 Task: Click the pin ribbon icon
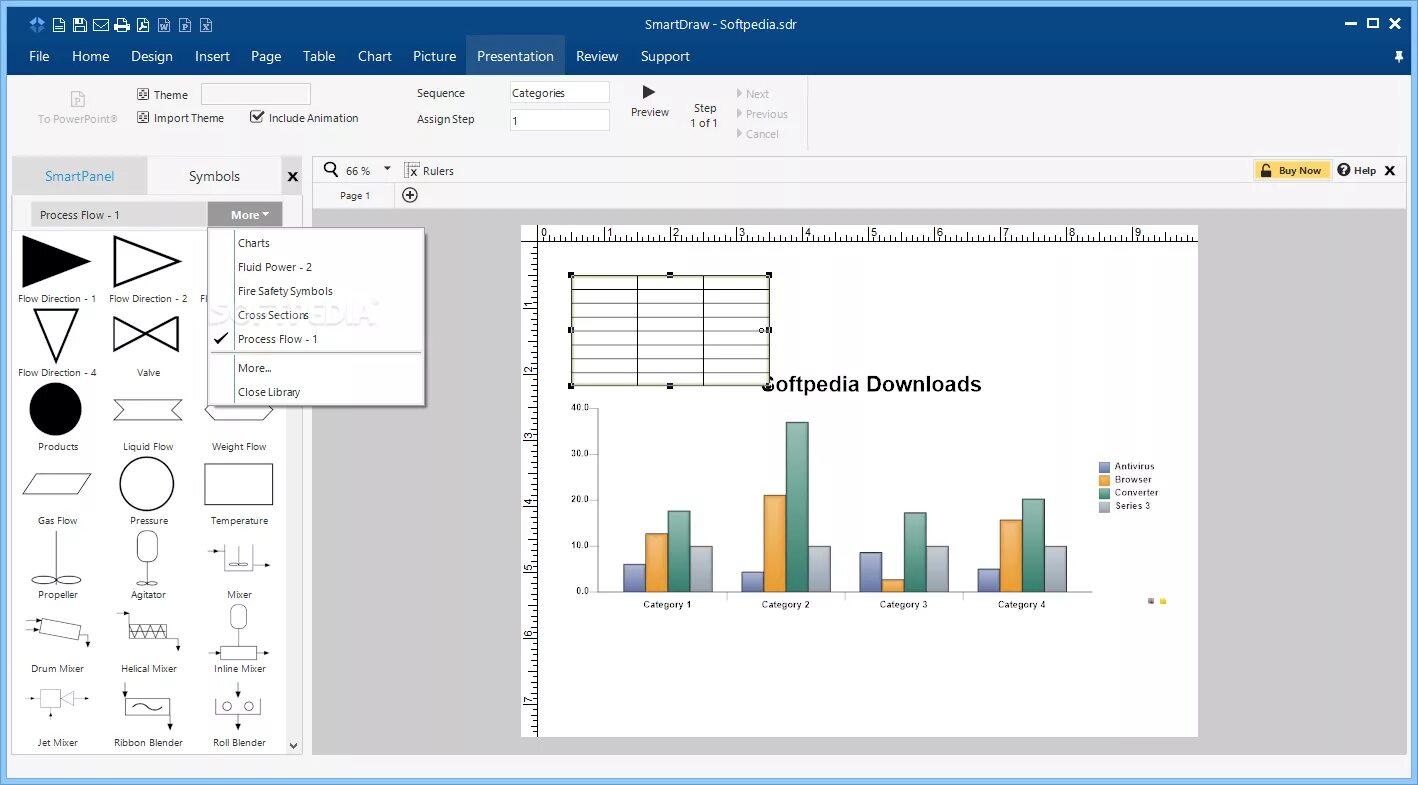tap(1399, 57)
